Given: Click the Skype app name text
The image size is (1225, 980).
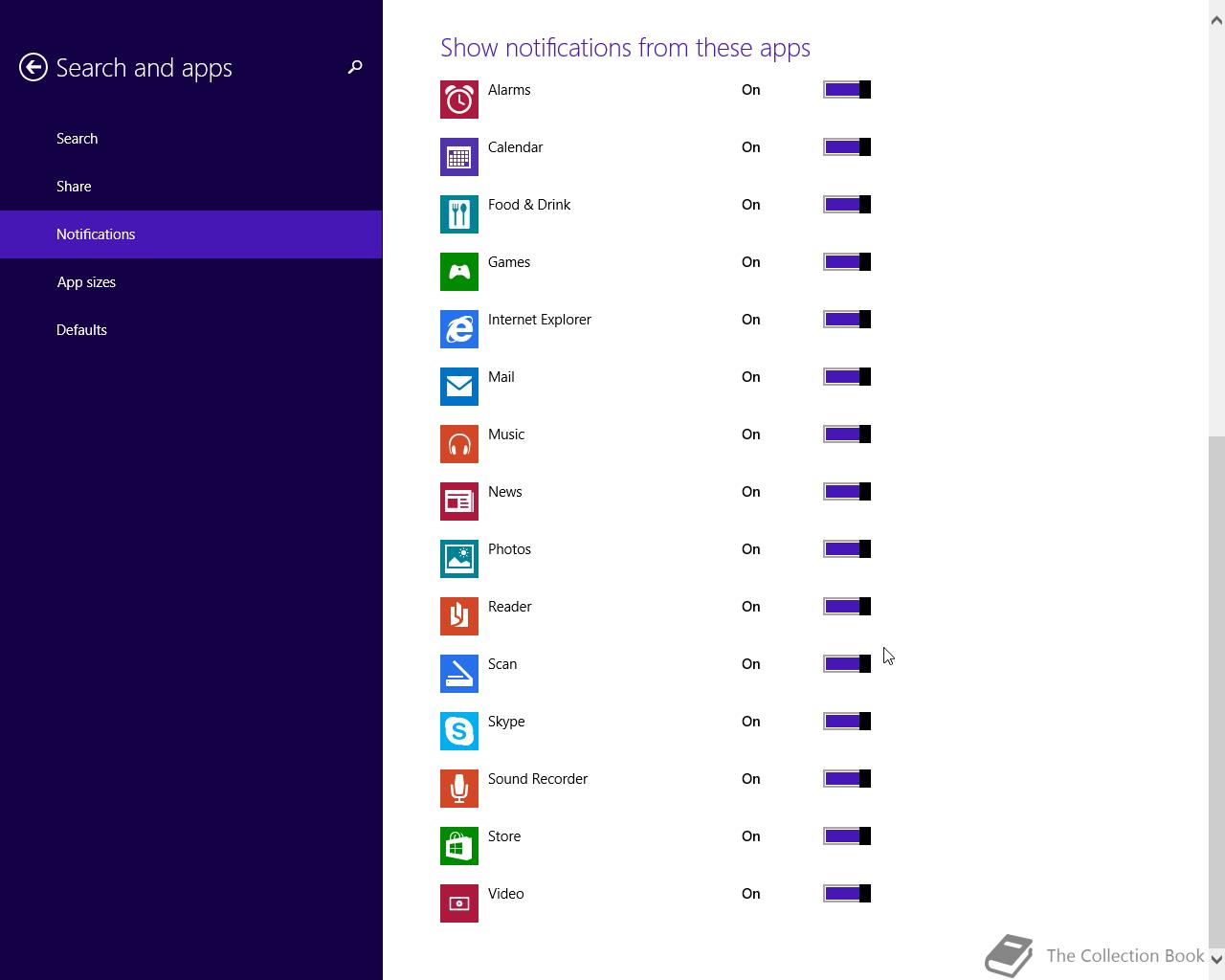Looking at the screenshot, I should click(x=506, y=722).
